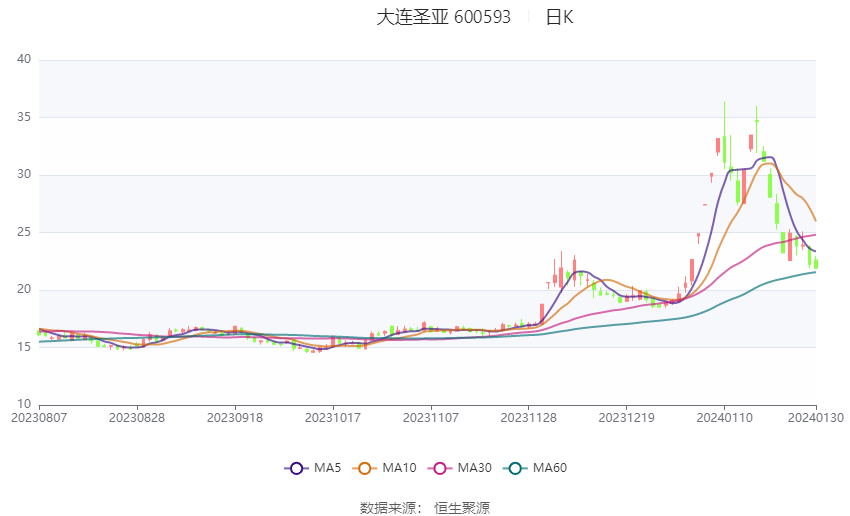Screen dimensions: 850x516
Task: Click y-axis value 35
Action: pyautogui.click(x=24, y=117)
